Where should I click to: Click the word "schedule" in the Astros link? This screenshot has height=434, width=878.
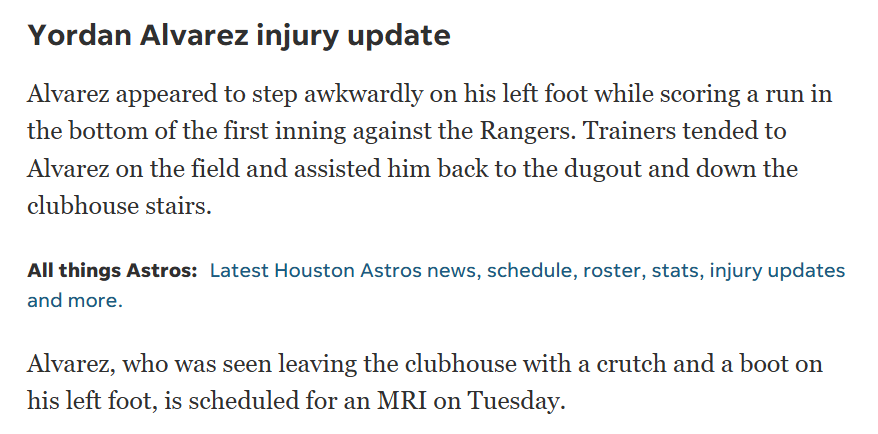click(530, 271)
